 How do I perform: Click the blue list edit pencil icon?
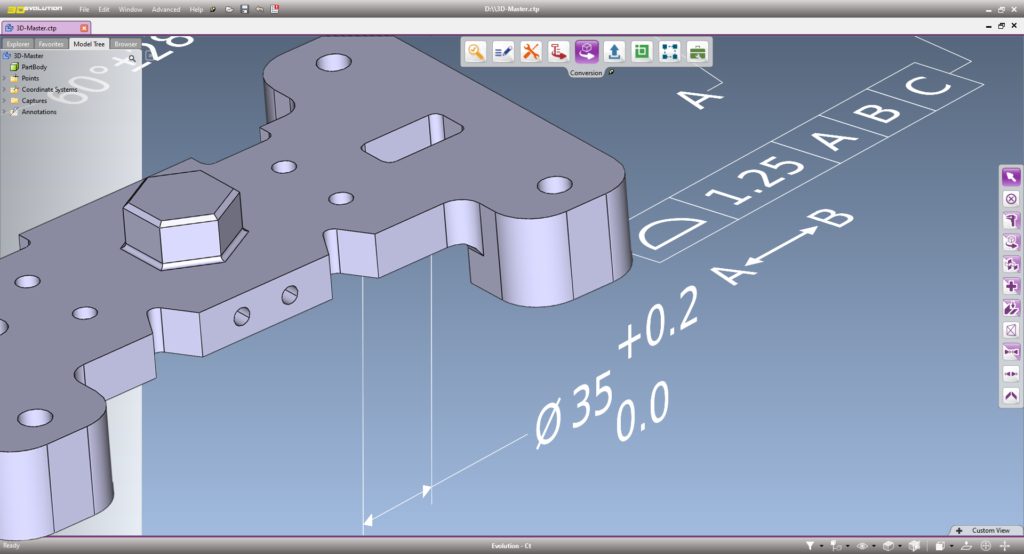click(x=503, y=51)
